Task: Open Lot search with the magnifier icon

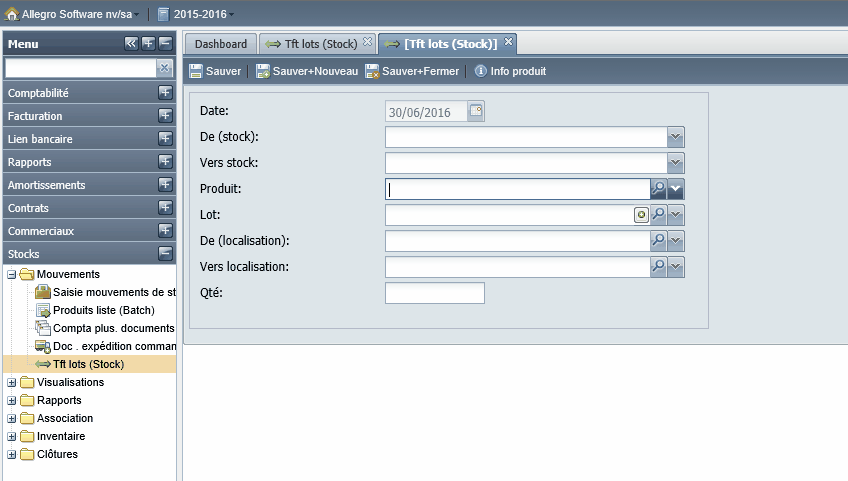Action: click(x=658, y=215)
